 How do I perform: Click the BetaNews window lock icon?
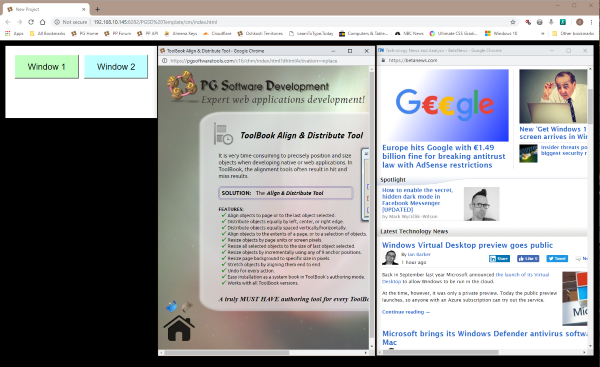(x=383, y=60)
